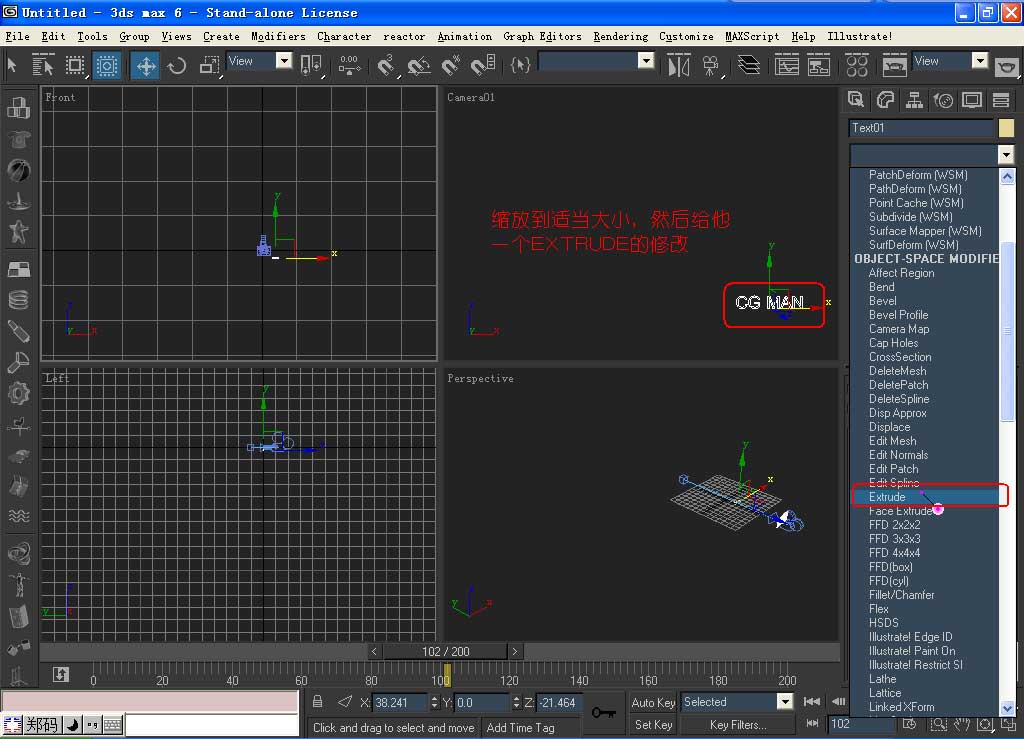1024x739 pixels.
Task: Click the time slider 102 / 200
Action: point(445,652)
